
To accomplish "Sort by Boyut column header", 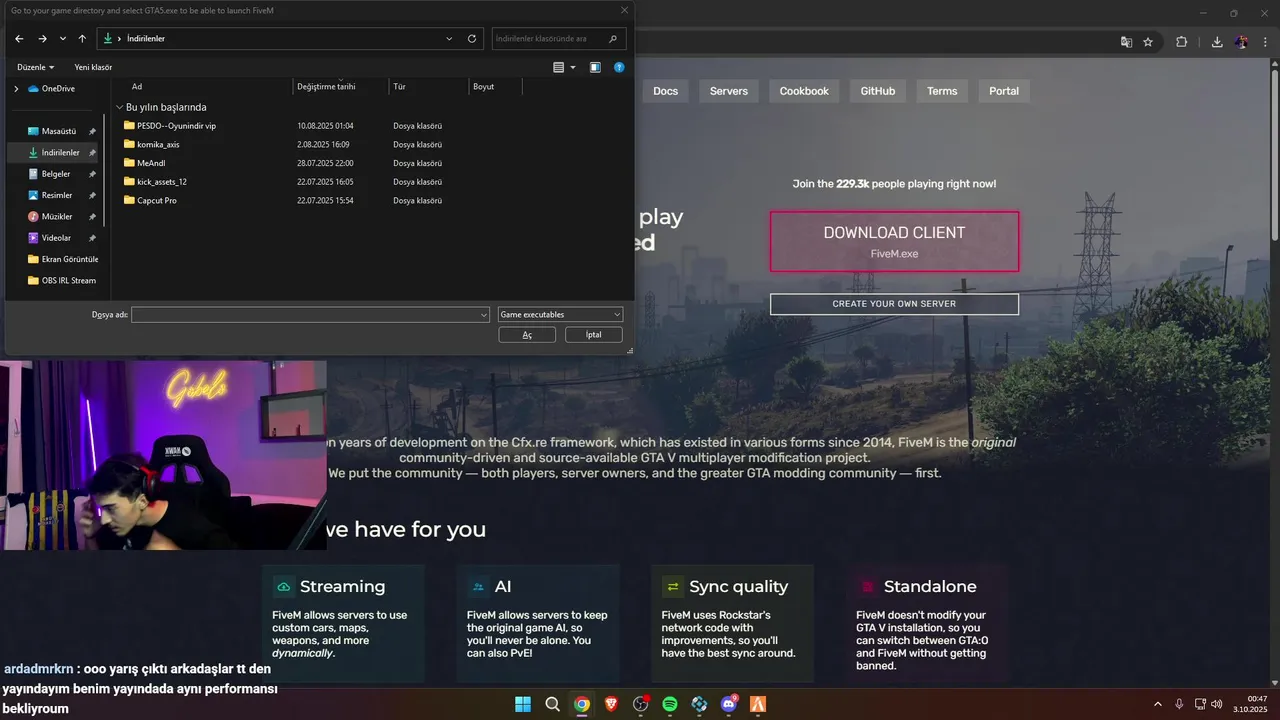I will click(x=483, y=86).
